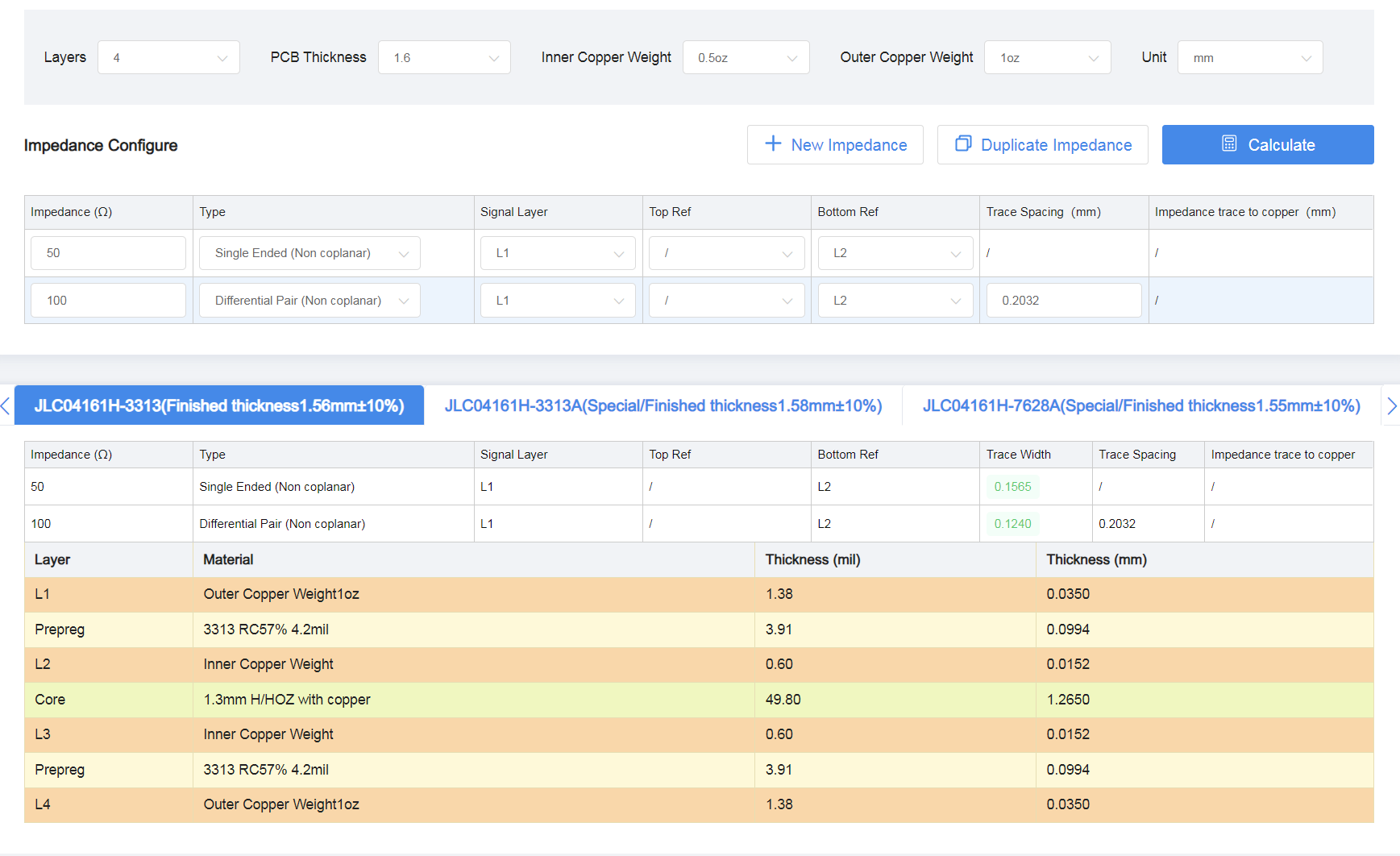Open the Outer Copper Weight dropdown
This screenshot has height=856, width=1400.
(1047, 57)
